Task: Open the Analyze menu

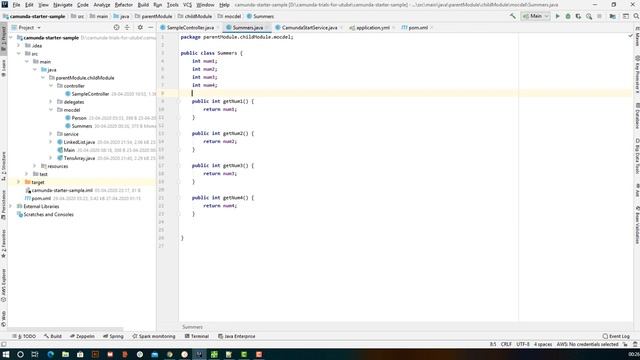Action: coord(102,5)
